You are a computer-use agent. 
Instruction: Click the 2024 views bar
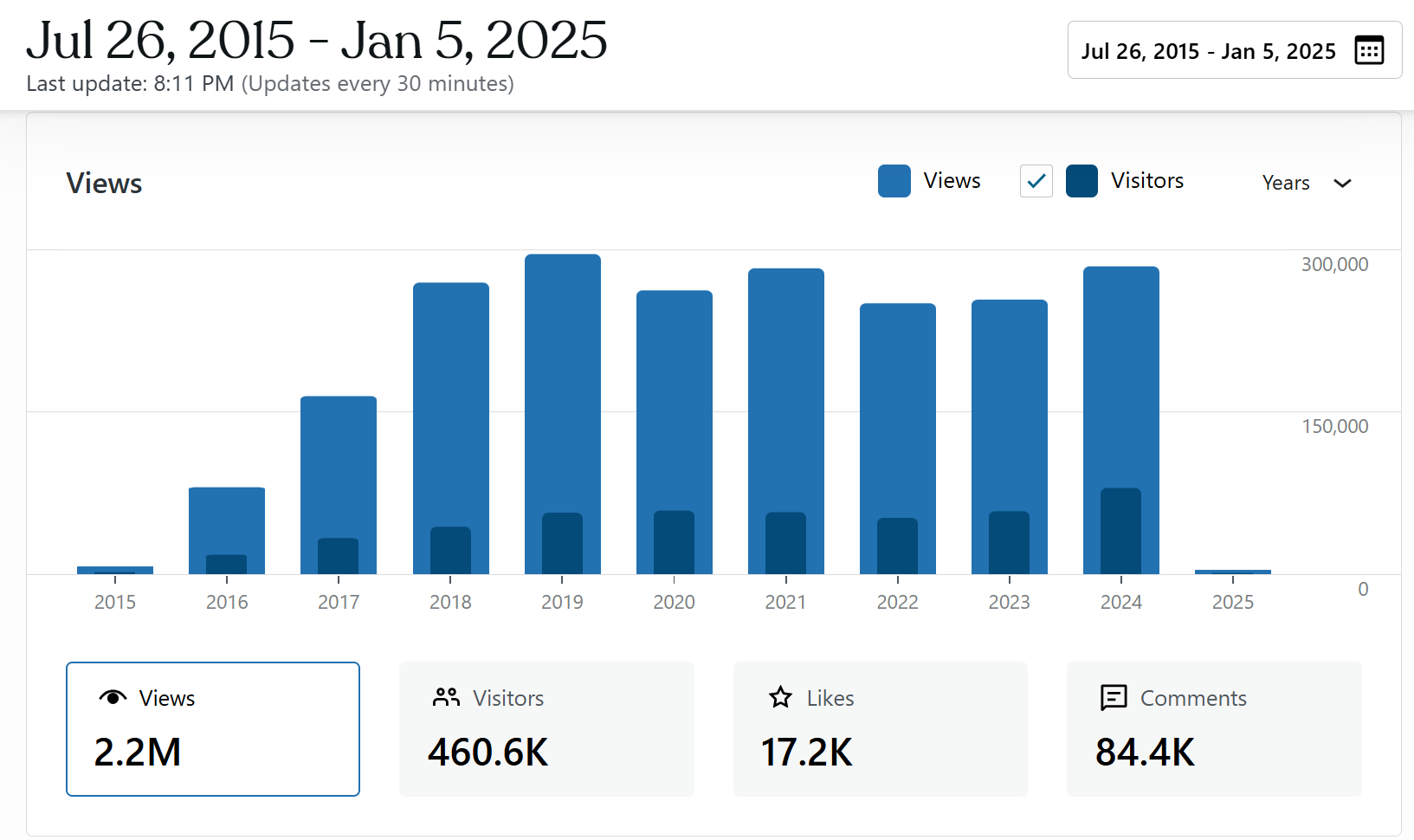[1120, 372]
